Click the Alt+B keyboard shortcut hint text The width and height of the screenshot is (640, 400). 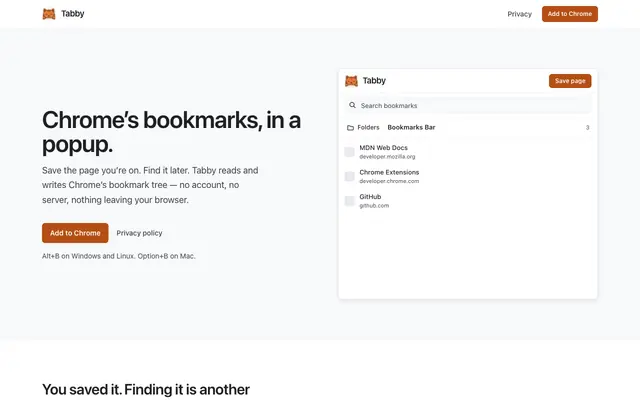point(119,256)
